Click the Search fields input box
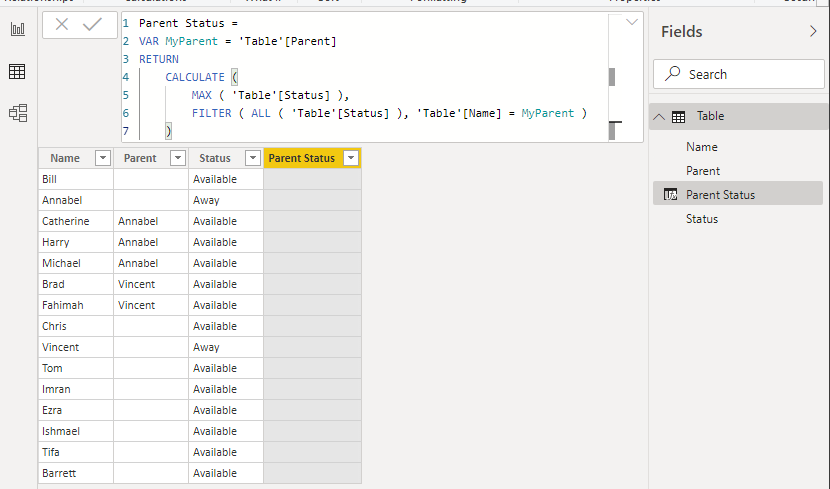This screenshot has width=830, height=489. (739, 74)
